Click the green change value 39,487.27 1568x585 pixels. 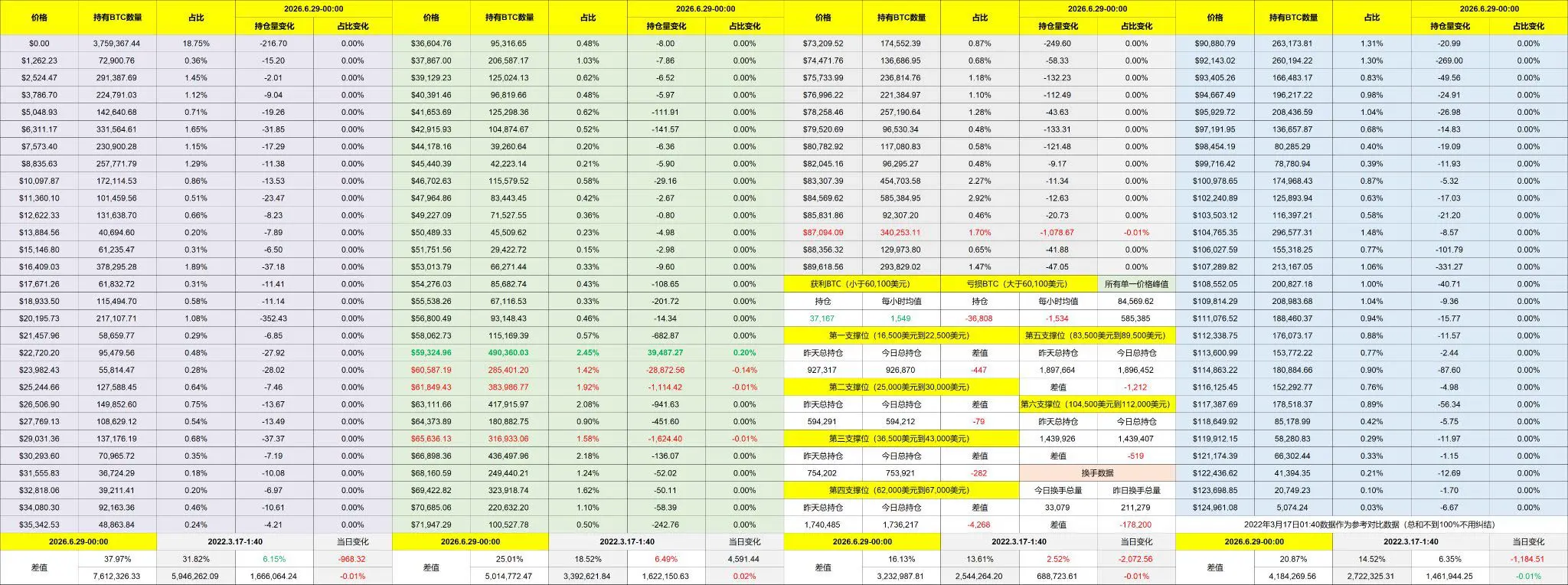click(665, 353)
